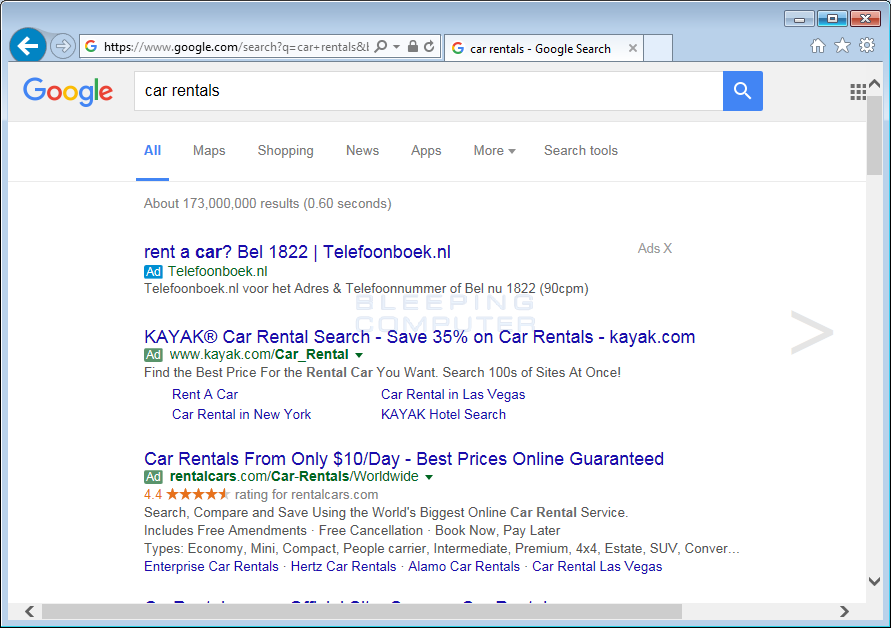Click the Ad badge beside rentalcars.com
The width and height of the screenshot is (891, 628).
(x=153, y=477)
